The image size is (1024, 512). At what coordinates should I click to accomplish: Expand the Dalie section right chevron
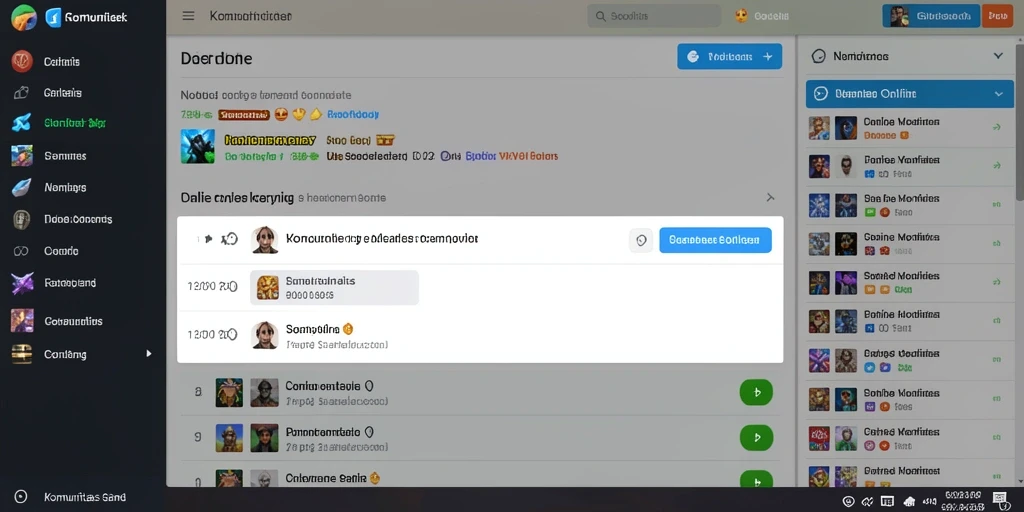(770, 197)
